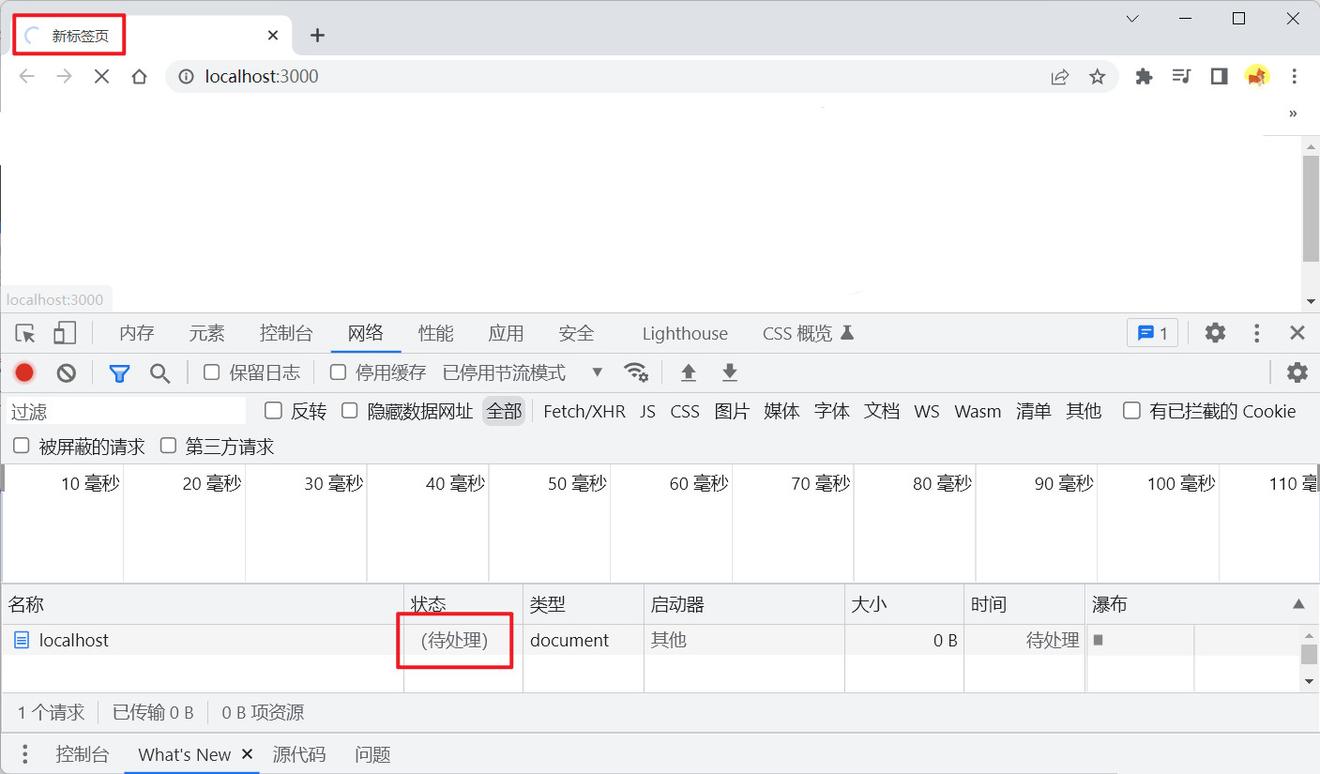1320x774 pixels.
Task: Clear the network log with clear icon
Action: 66,373
